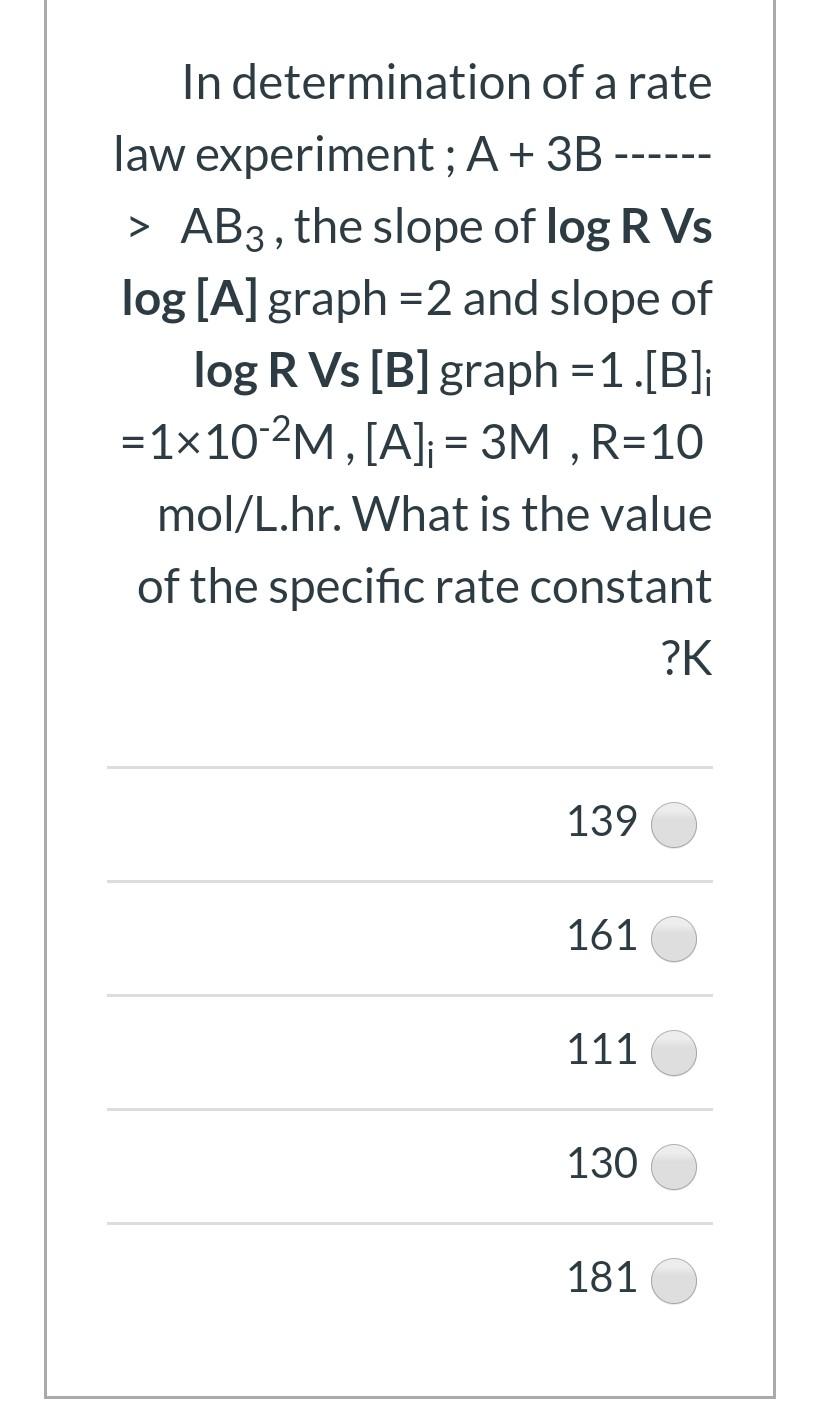
Task: Mark the 111 option radio button
Action: click(x=674, y=1053)
